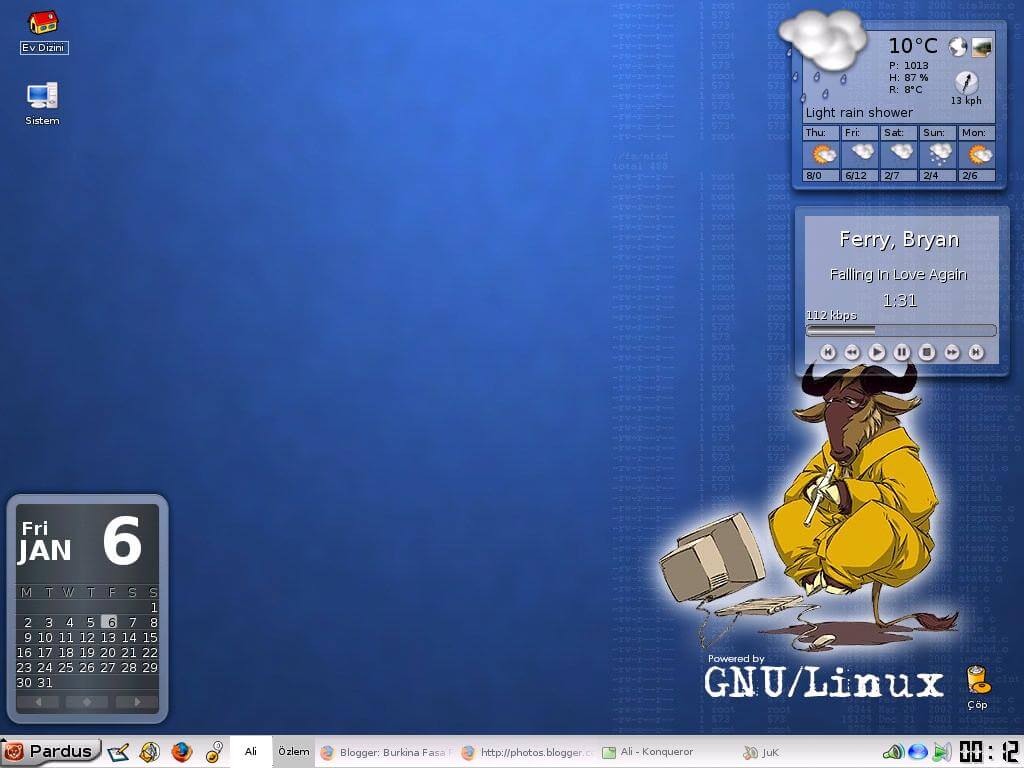Click the JAN month label
Image resolution: width=1024 pixels, height=768 pixels.
[x=44, y=551]
